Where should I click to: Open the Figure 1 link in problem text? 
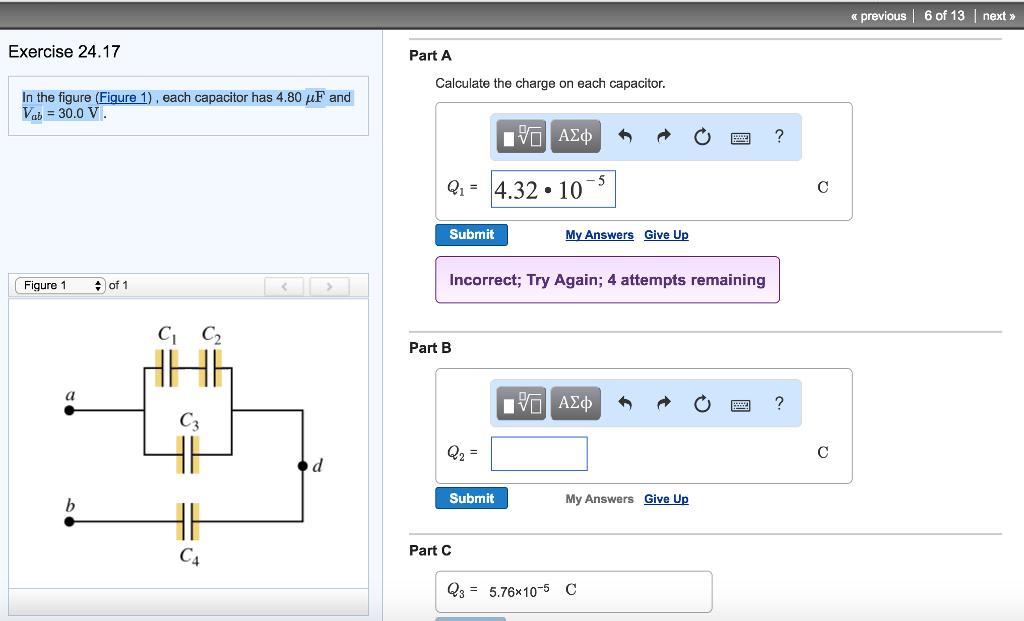pos(123,97)
